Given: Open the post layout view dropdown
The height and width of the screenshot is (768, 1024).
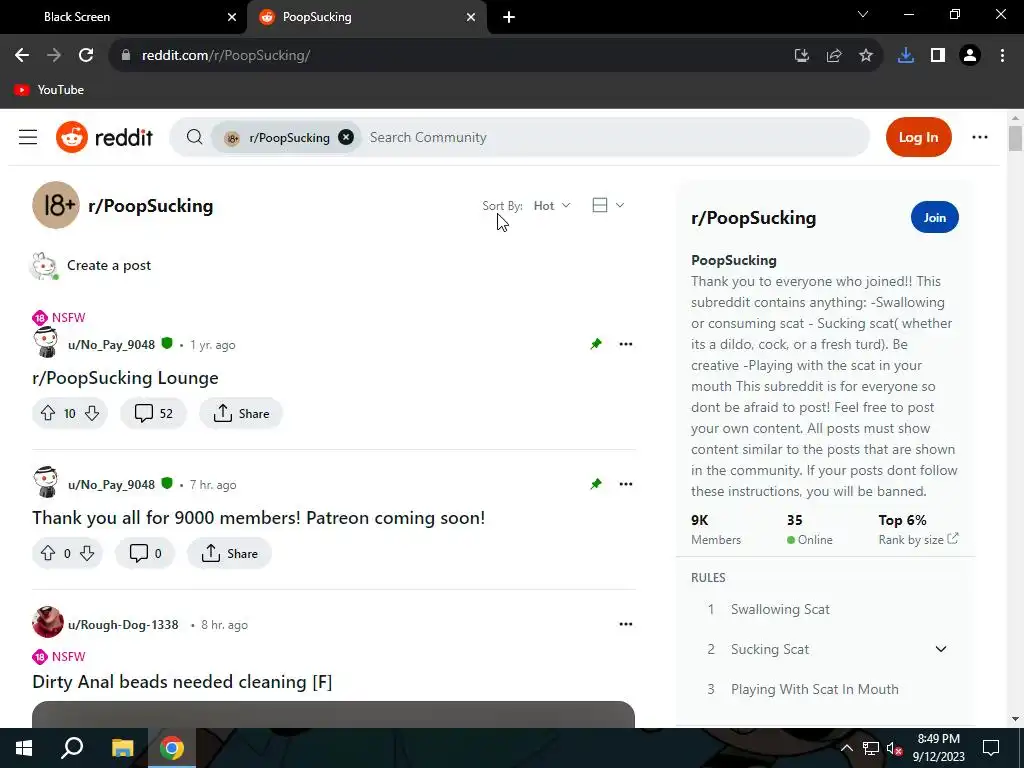Looking at the screenshot, I should tap(608, 205).
